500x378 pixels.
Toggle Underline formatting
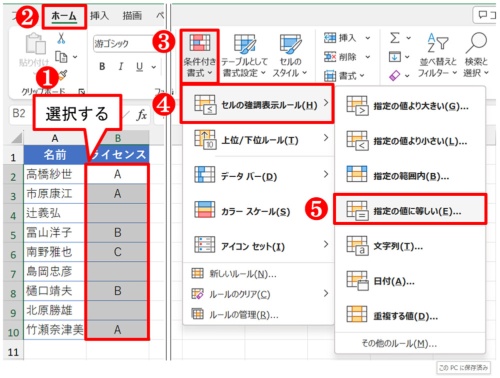139,67
